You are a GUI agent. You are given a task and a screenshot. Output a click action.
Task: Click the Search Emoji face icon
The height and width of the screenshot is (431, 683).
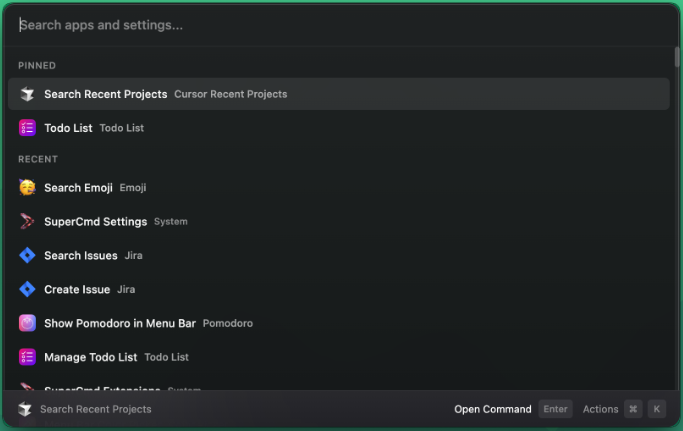[27, 188]
